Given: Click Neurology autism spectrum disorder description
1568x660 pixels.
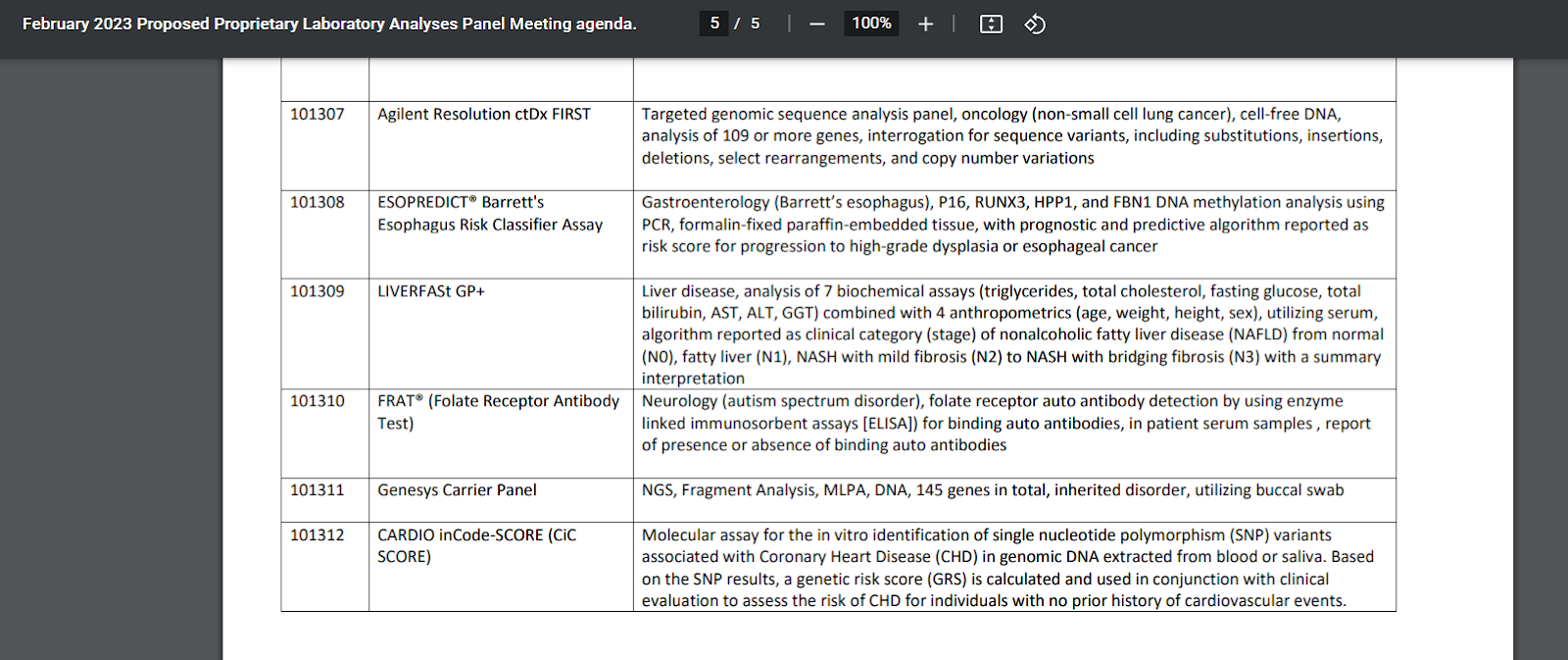Looking at the screenshot, I should point(1006,423).
